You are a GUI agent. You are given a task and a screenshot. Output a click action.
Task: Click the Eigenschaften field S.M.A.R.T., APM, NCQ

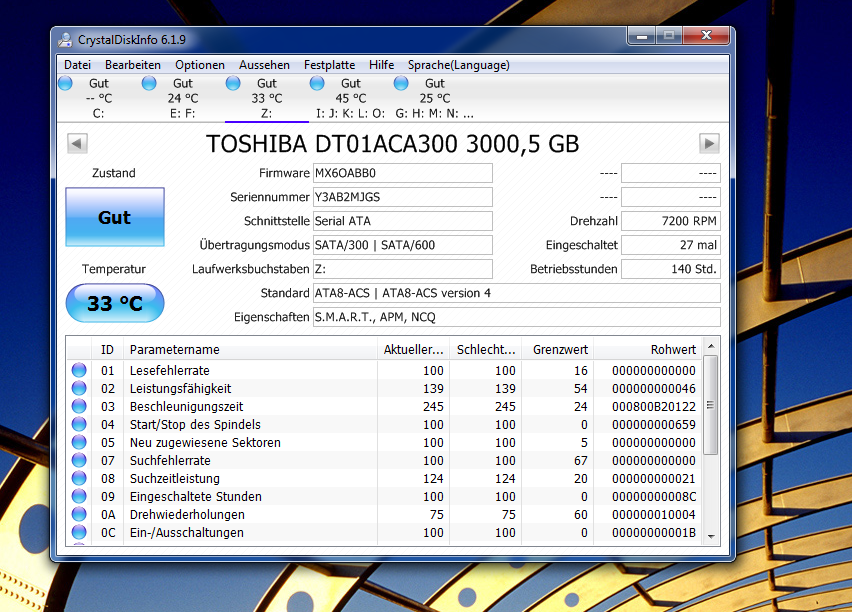pyautogui.click(x=517, y=317)
